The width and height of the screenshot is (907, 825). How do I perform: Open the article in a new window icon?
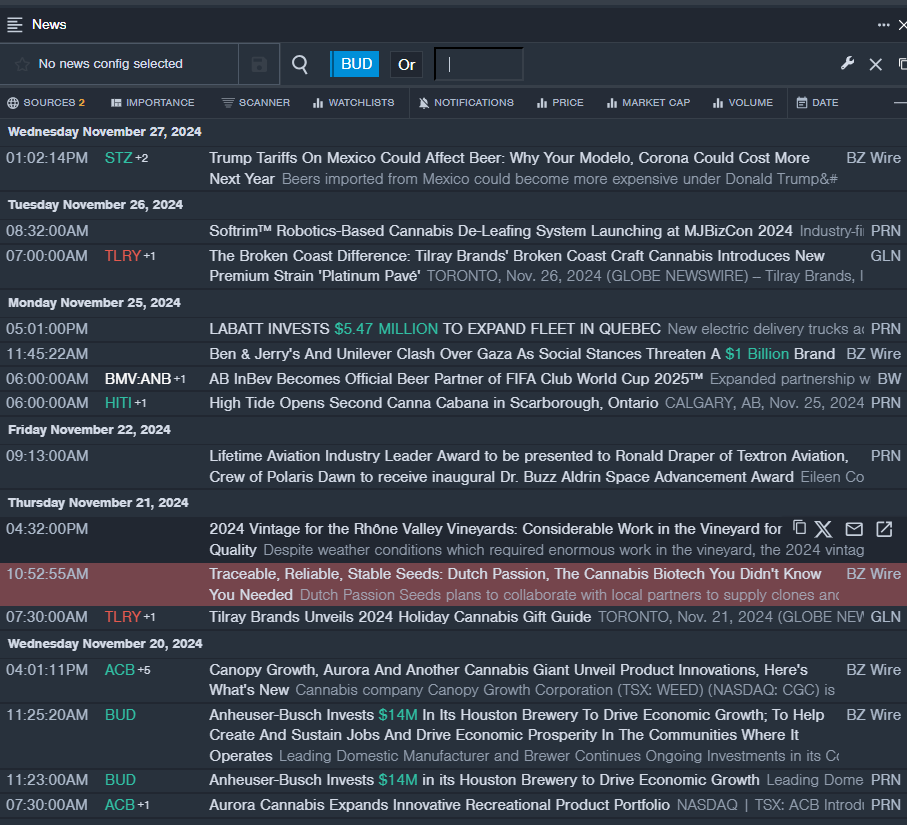pos(884,529)
